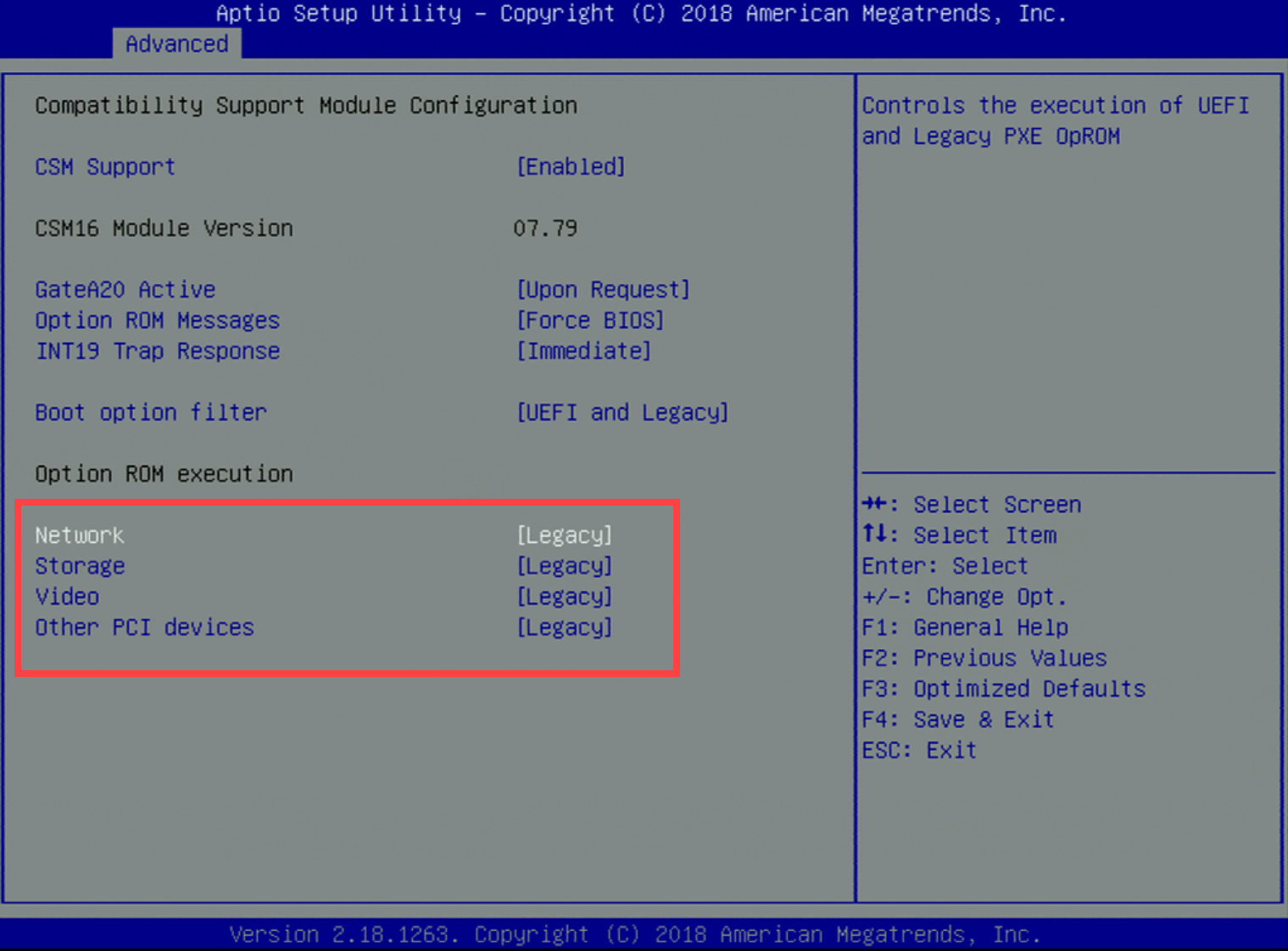Image resolution: width=1288 pixels, height=951 pixels.
Task: Click the Version 2.18.1263 footer text
Action: click(x=634, y=934)
